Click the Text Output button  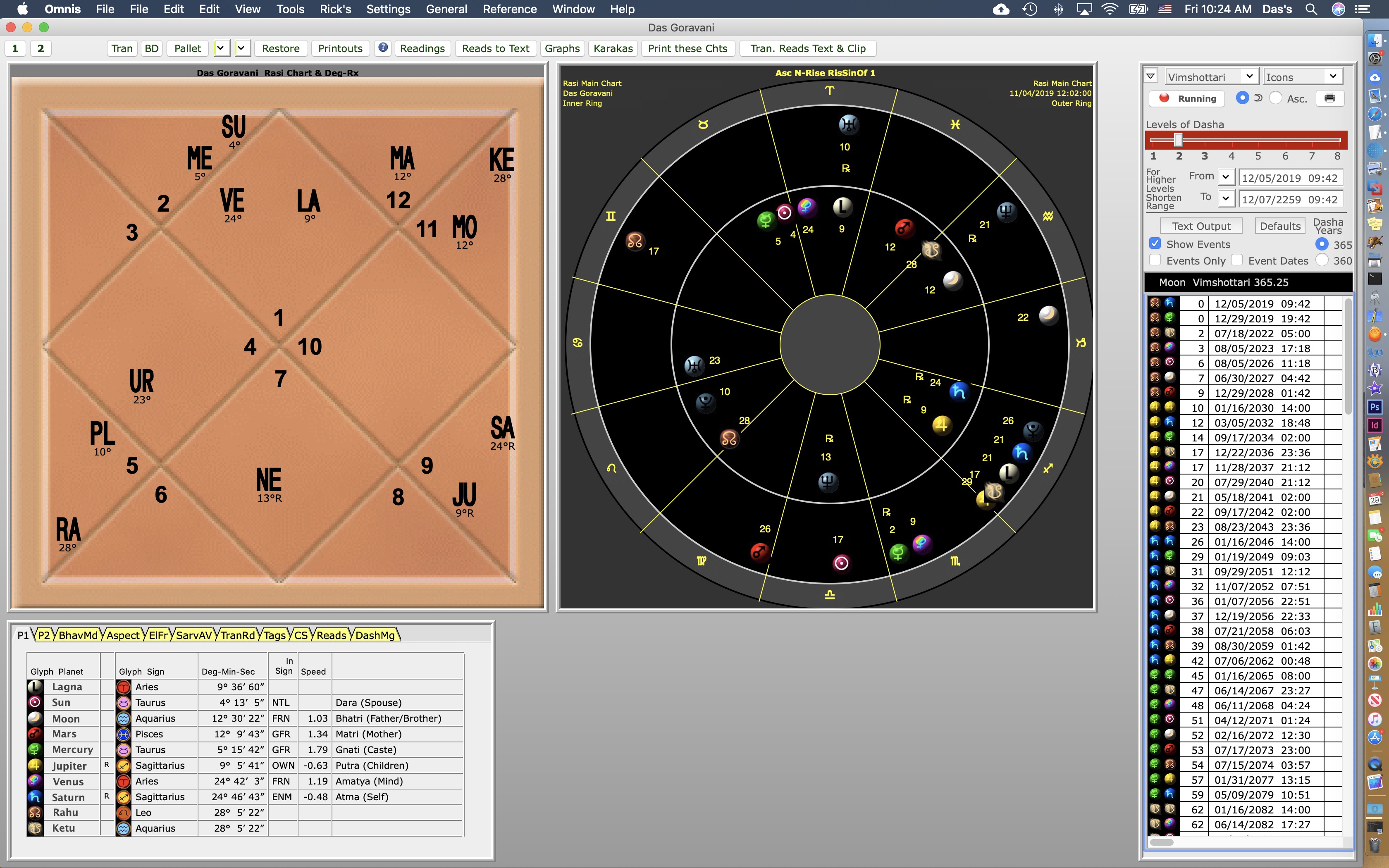click(x=1201, y=226)
